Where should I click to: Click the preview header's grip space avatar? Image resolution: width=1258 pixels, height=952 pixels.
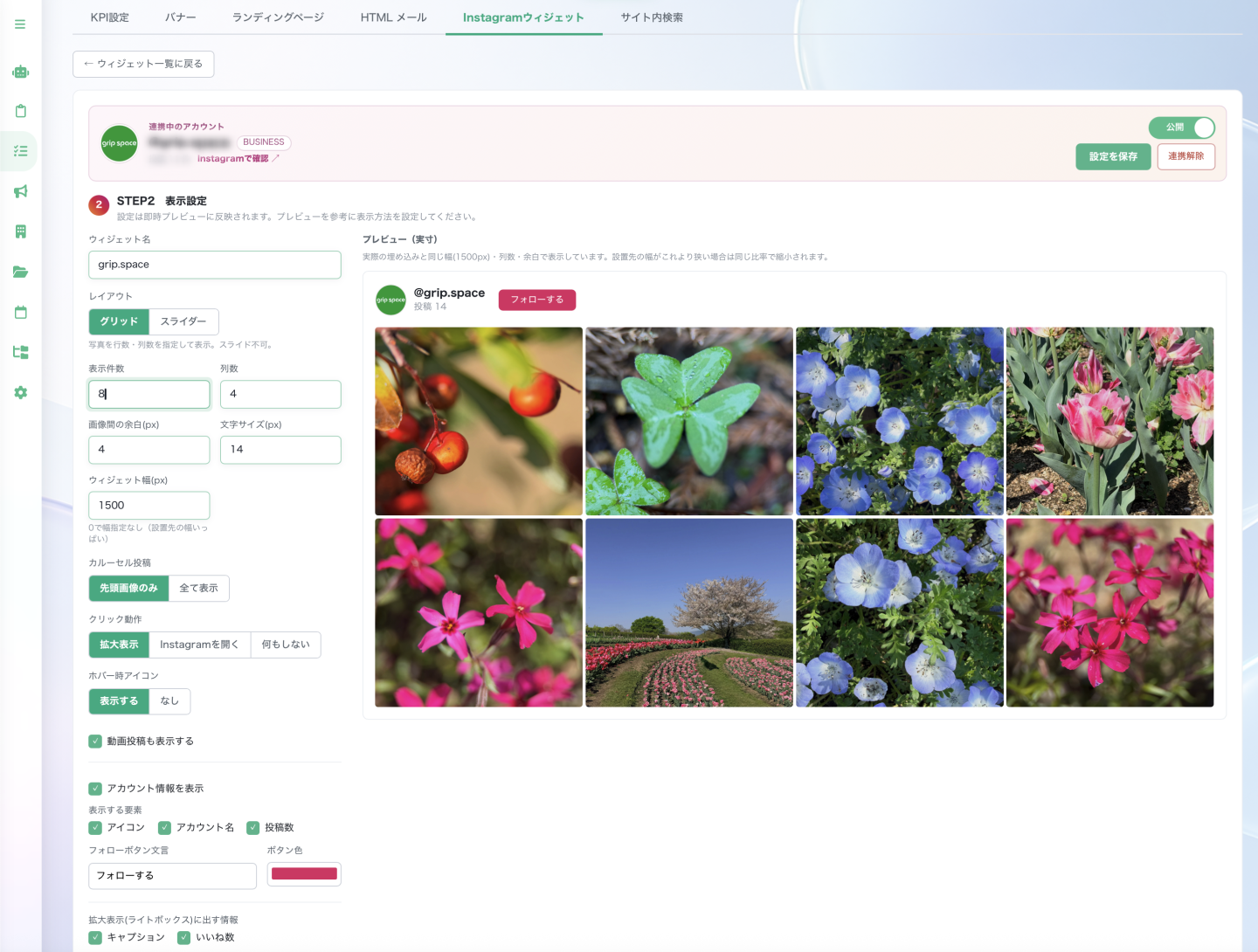[x=391, y=300]
